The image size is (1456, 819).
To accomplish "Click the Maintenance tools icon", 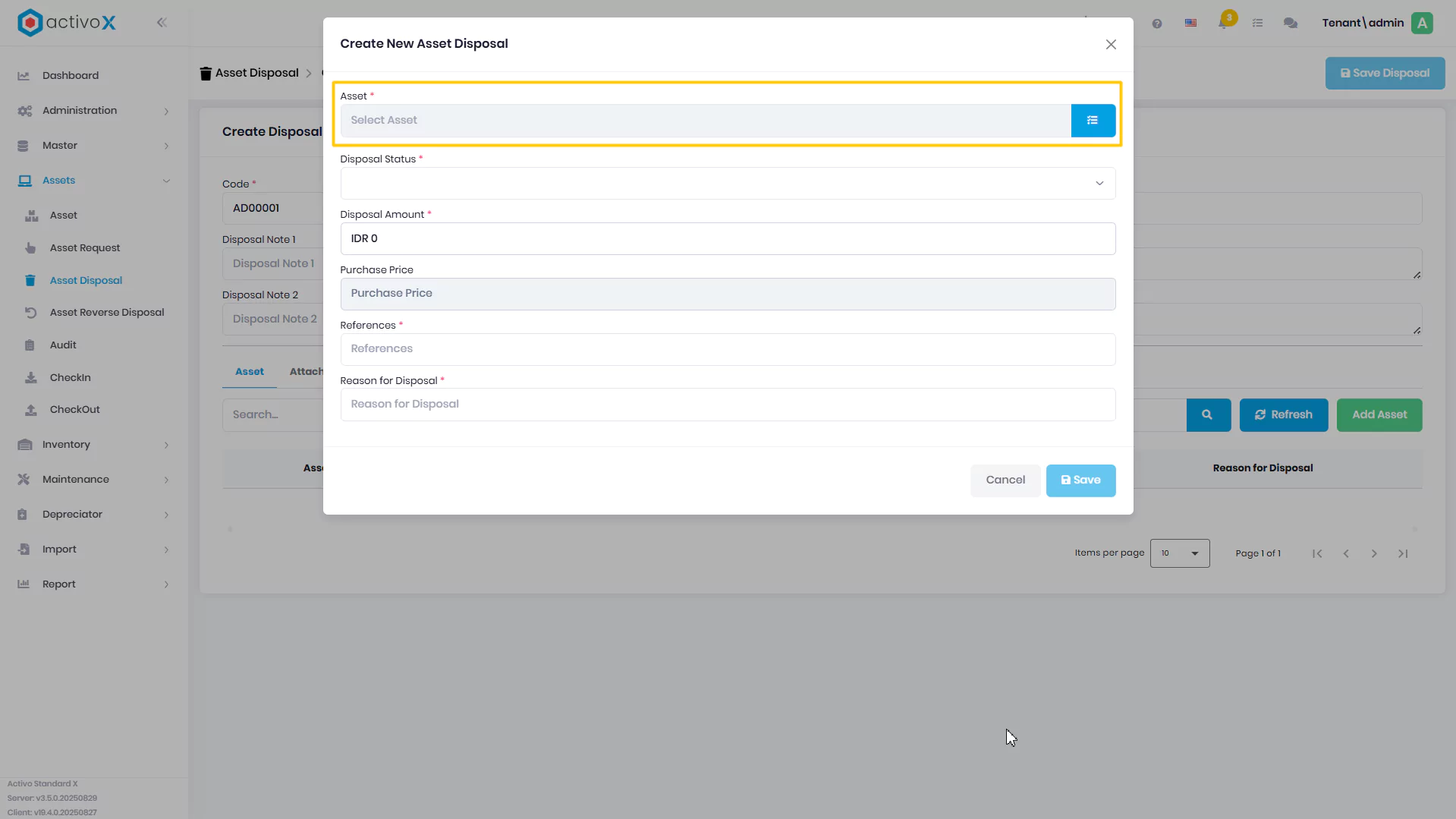I will point(24,480).
